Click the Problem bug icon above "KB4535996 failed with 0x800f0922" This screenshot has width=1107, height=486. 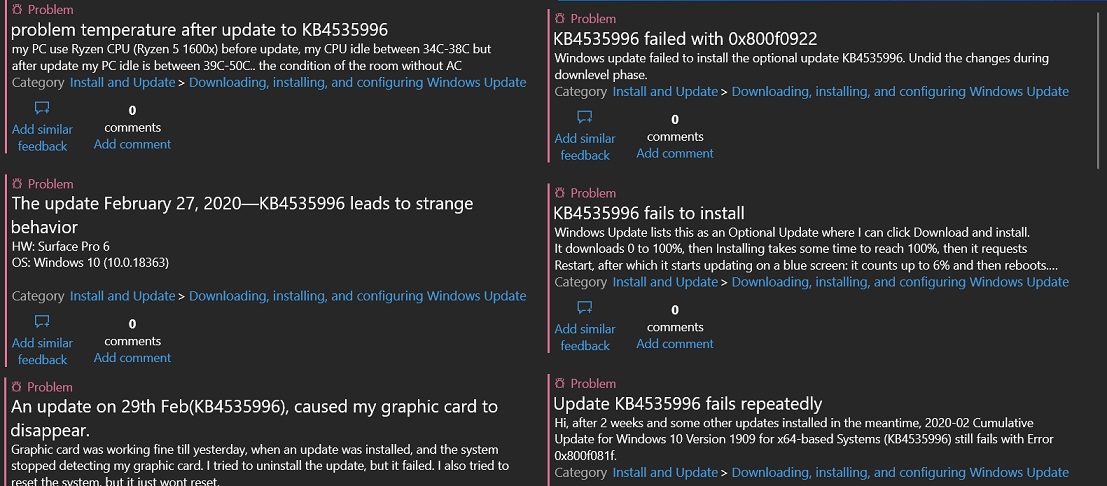tap(560, 19)
